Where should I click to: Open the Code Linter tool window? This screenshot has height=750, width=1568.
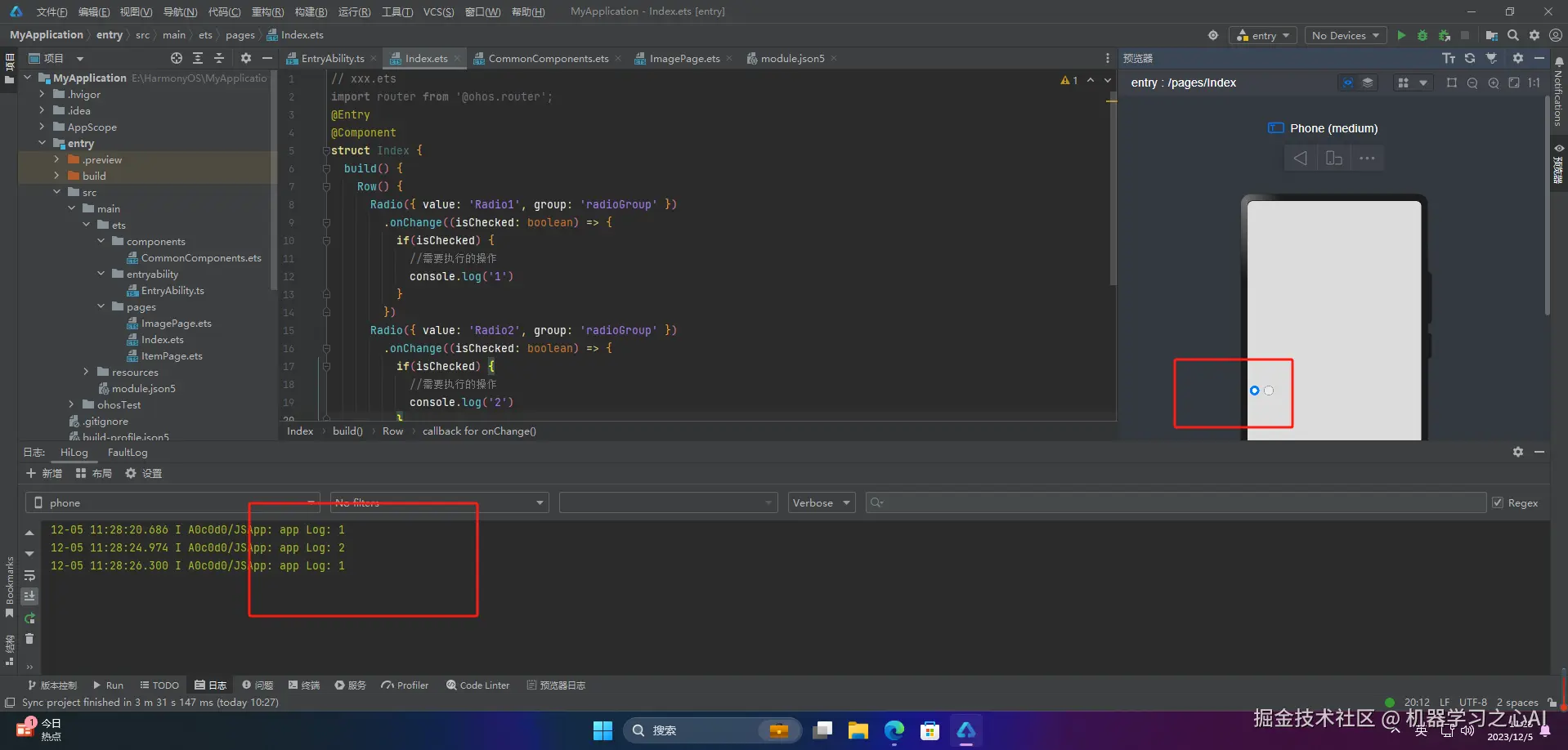[x=477, y=685]
